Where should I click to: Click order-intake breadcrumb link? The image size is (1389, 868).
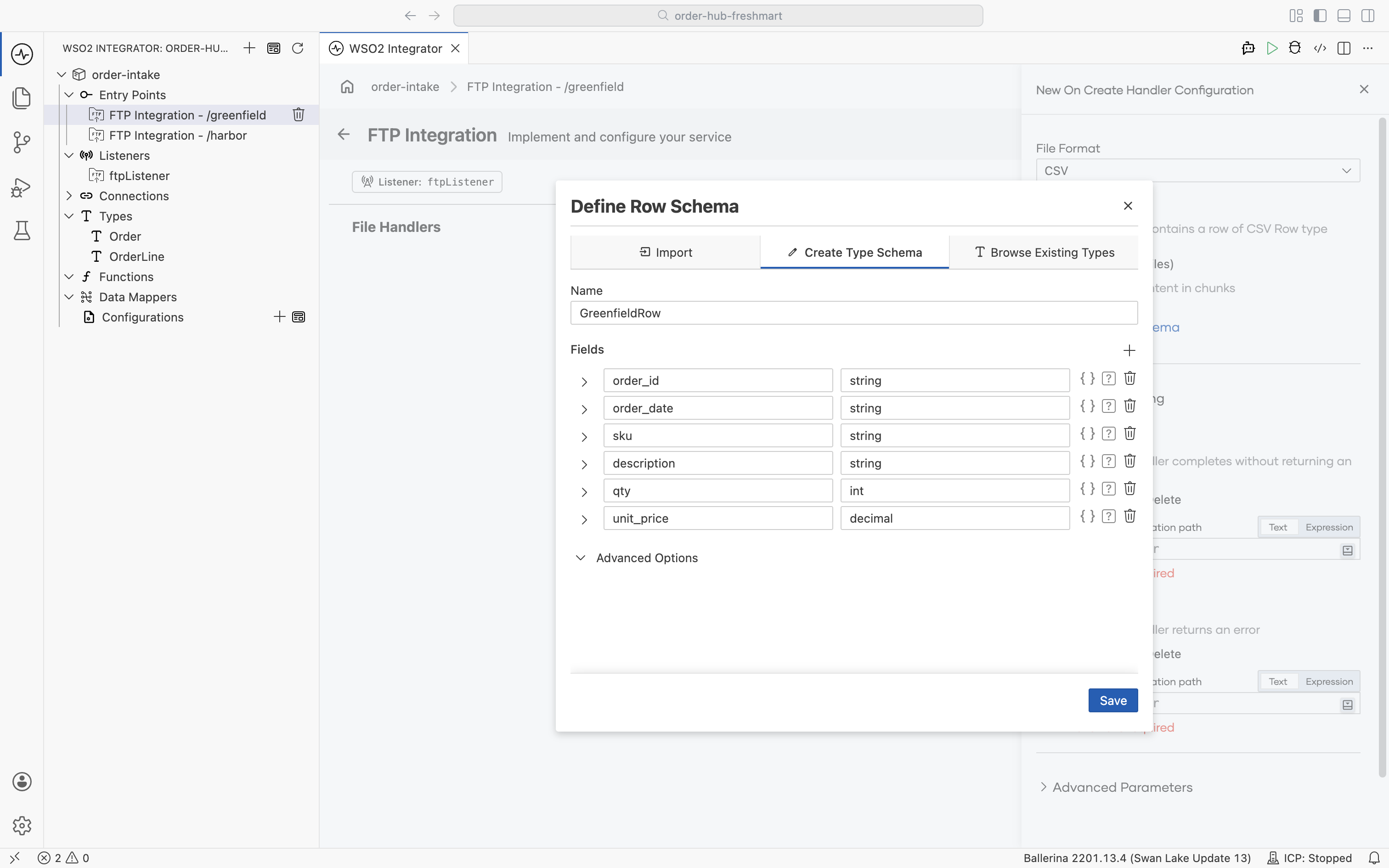click(x=405, y=87)
